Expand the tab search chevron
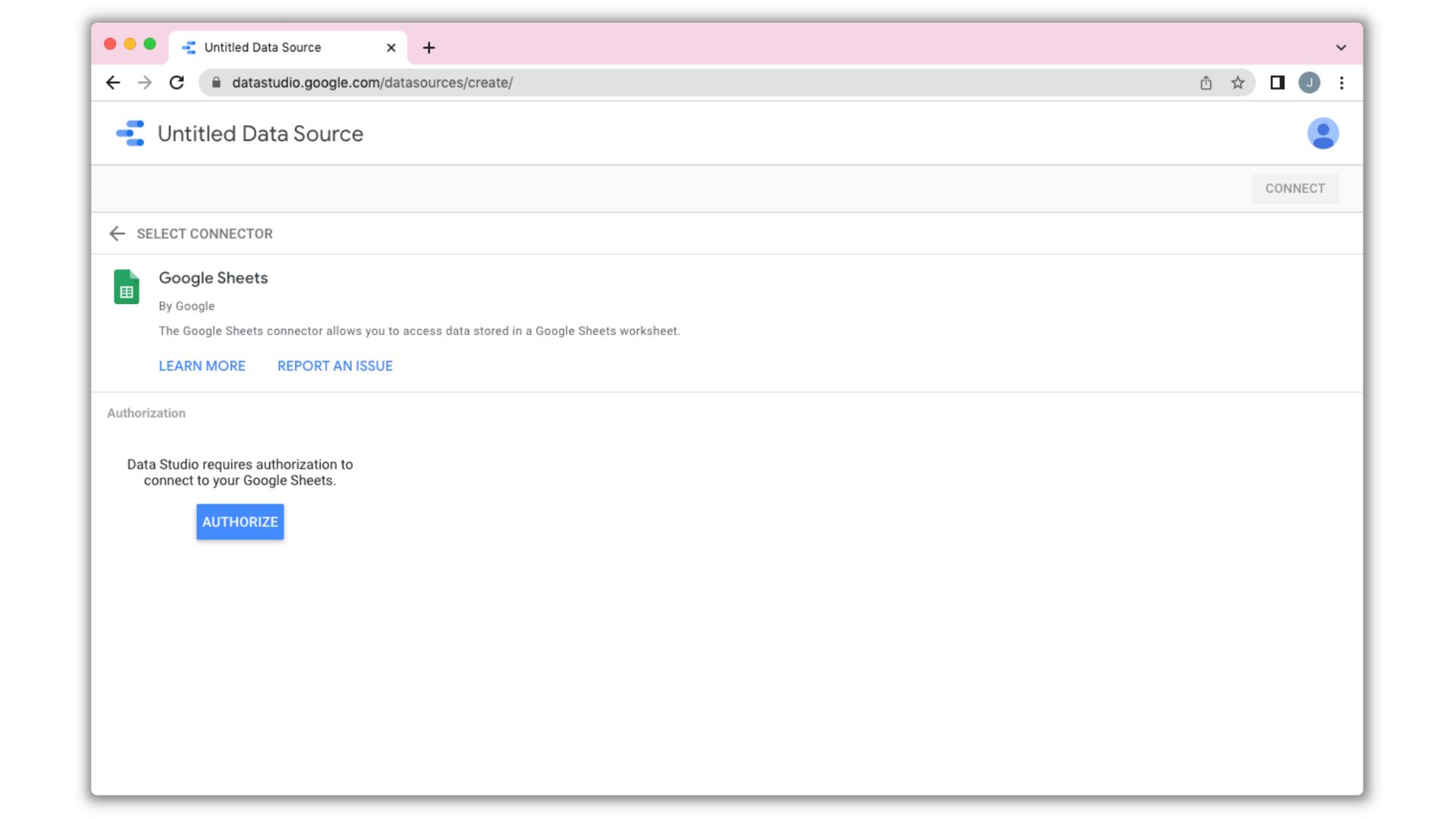This screenshot has width=1456, height=819. click(1341, 47)
